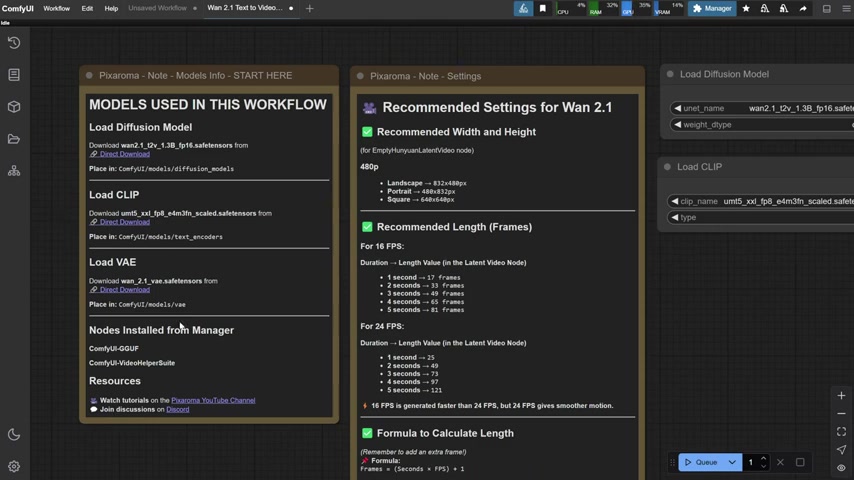854x480 pixels.
Task: Toggle the bottom panel icon
Action: 827,9
